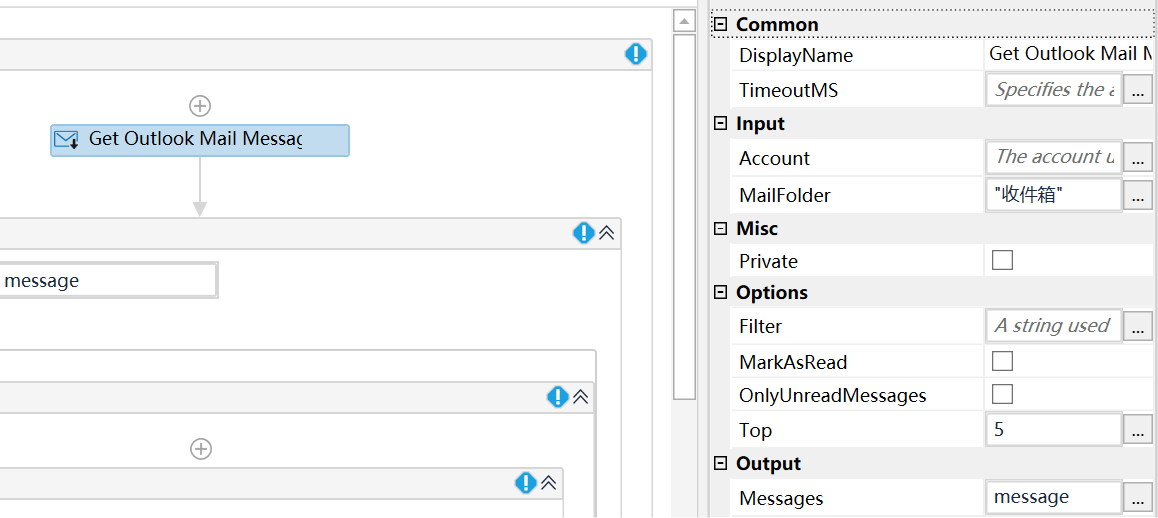Enable the OnlyUnreadMessages checkbox

pos(1002,395)
